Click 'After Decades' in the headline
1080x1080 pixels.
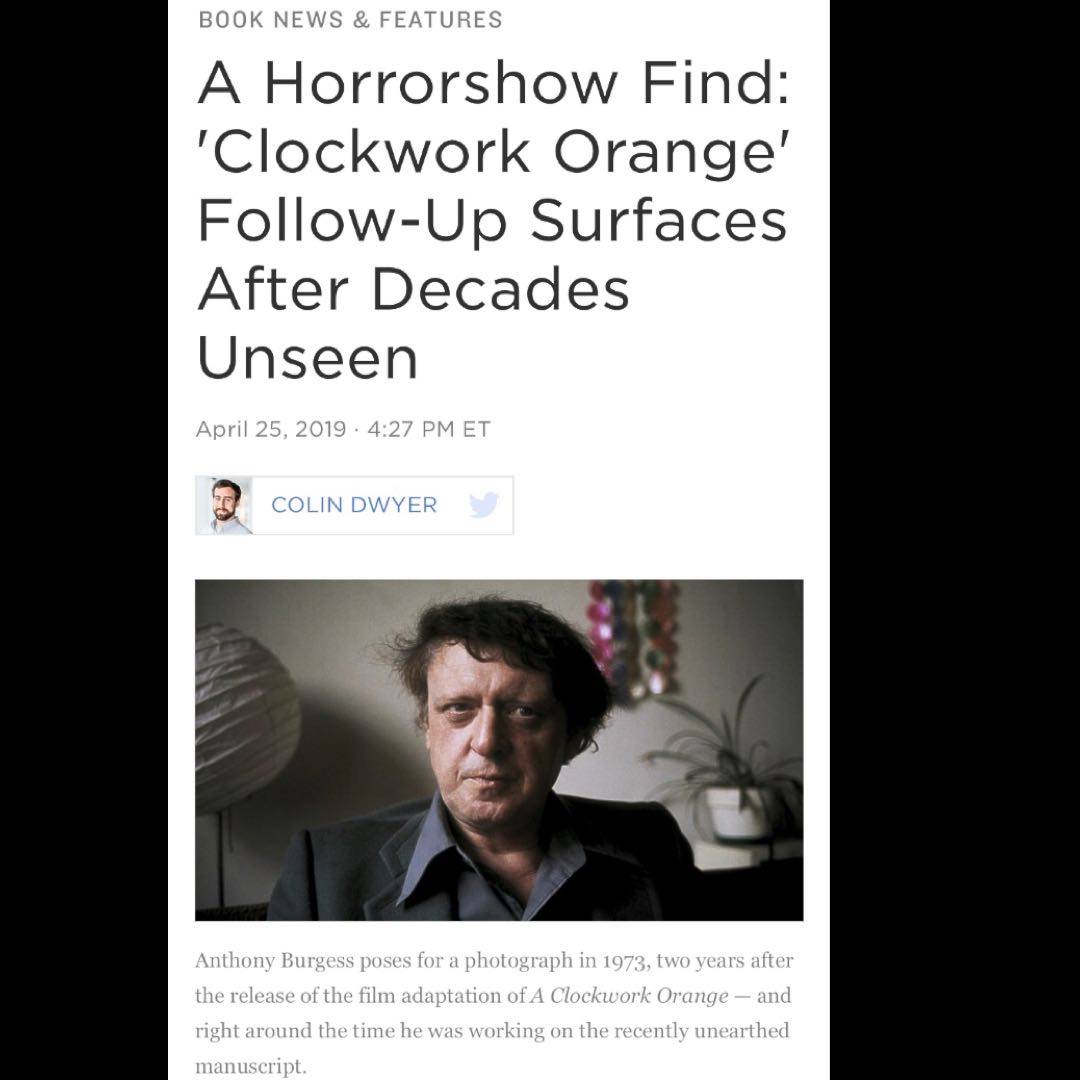point(413,289)
